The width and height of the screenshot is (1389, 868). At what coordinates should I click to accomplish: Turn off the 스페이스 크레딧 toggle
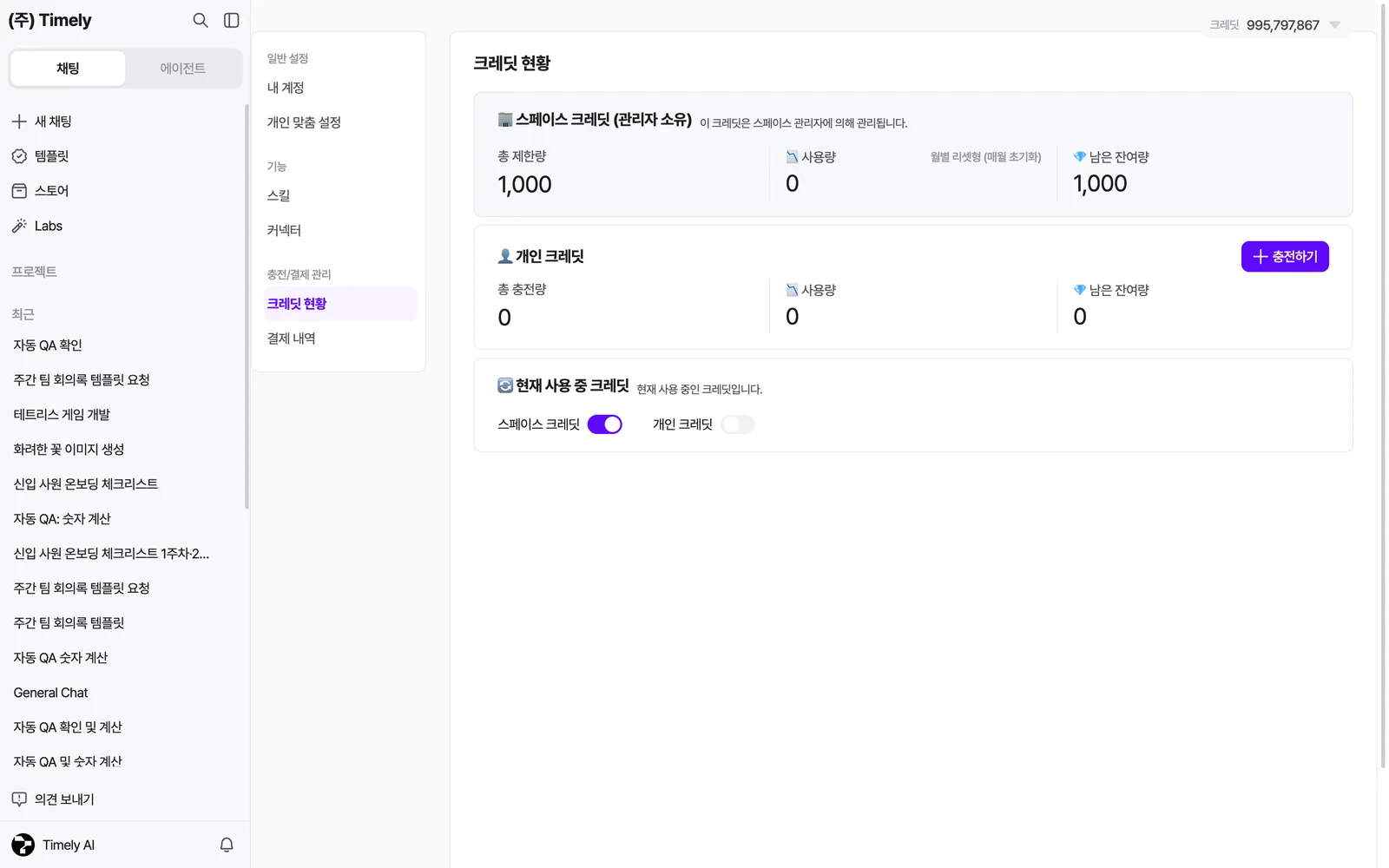click(x=605, y=424)
